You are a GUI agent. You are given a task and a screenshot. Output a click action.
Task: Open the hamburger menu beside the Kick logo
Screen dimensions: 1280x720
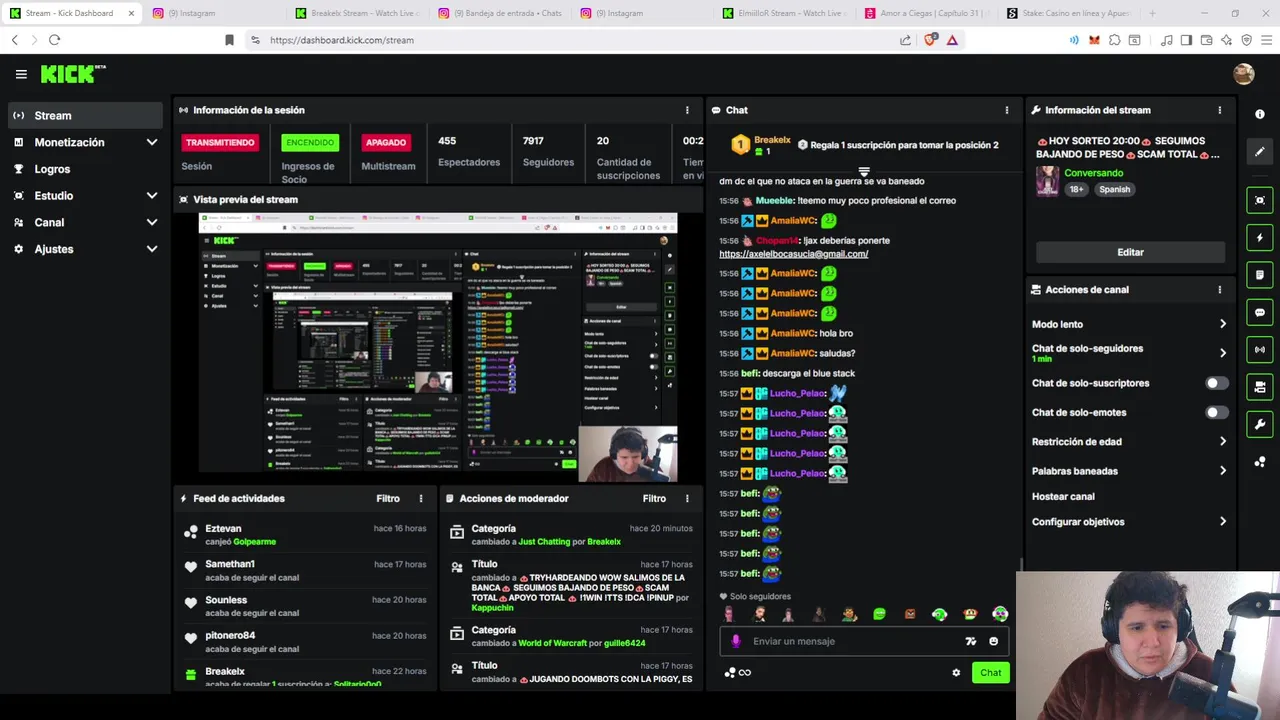(21, 74)
